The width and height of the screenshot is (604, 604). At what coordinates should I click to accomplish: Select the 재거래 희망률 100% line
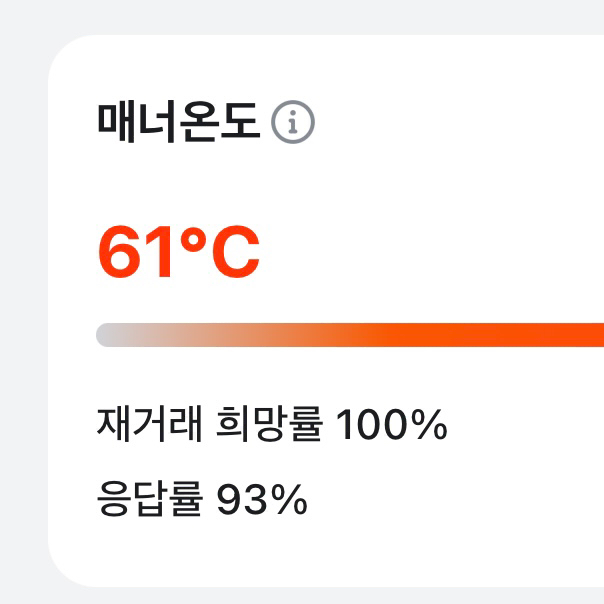pyautogui.click(x=271, y=427)
